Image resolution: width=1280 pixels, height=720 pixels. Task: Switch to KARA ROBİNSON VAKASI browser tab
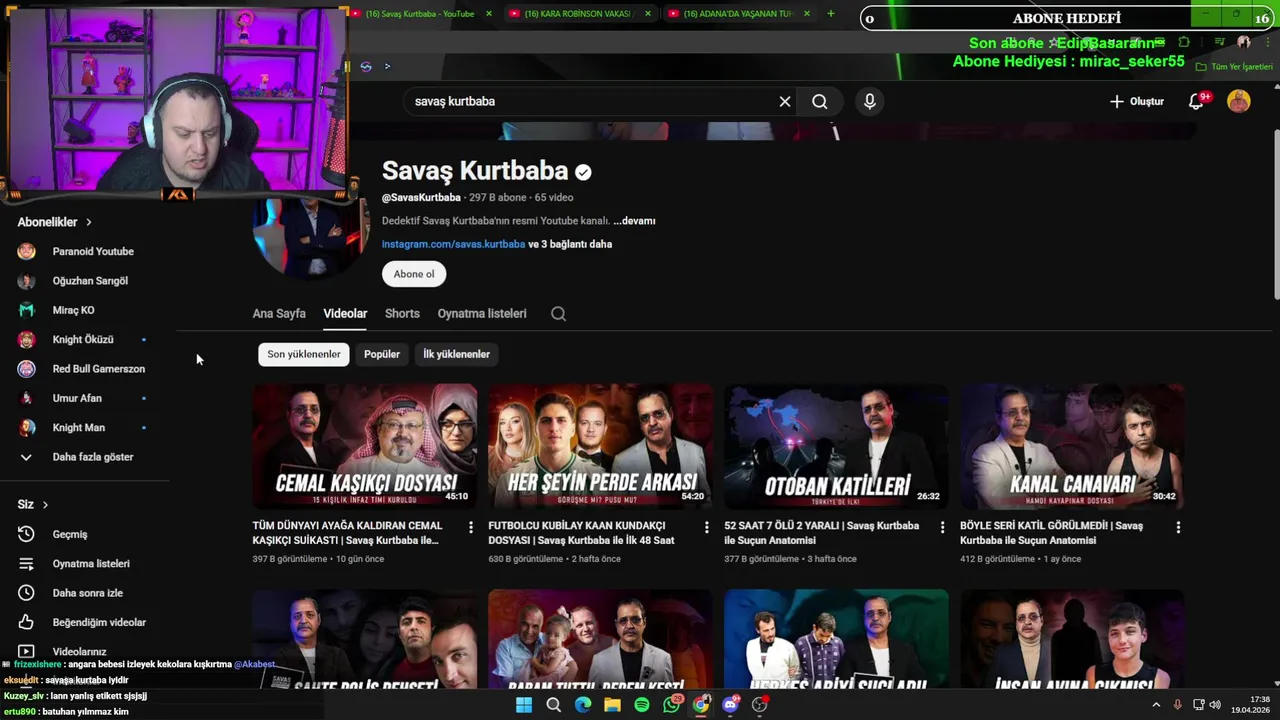tap(580, 13)
